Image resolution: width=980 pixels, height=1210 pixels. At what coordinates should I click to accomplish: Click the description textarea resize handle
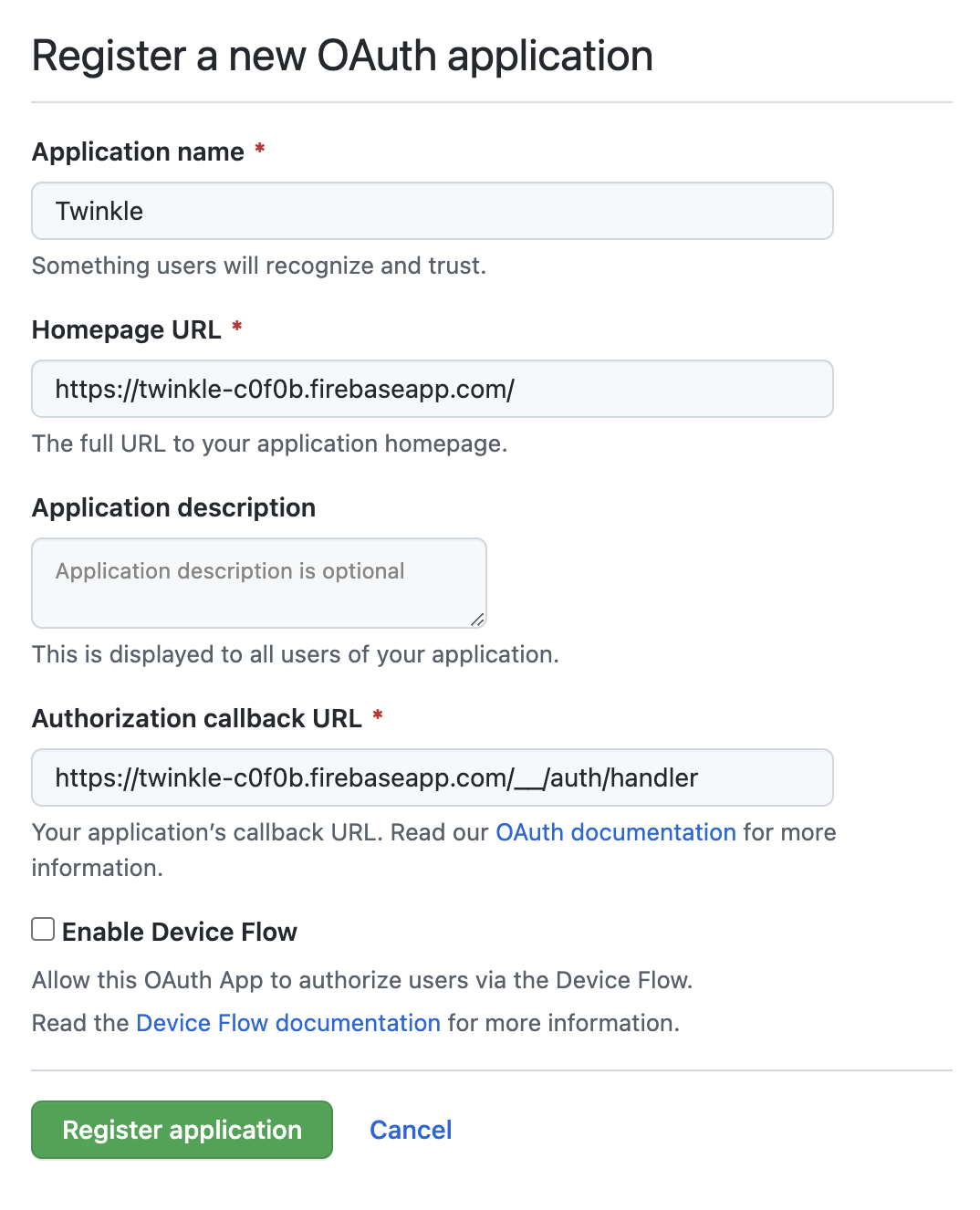pos(477,620)
